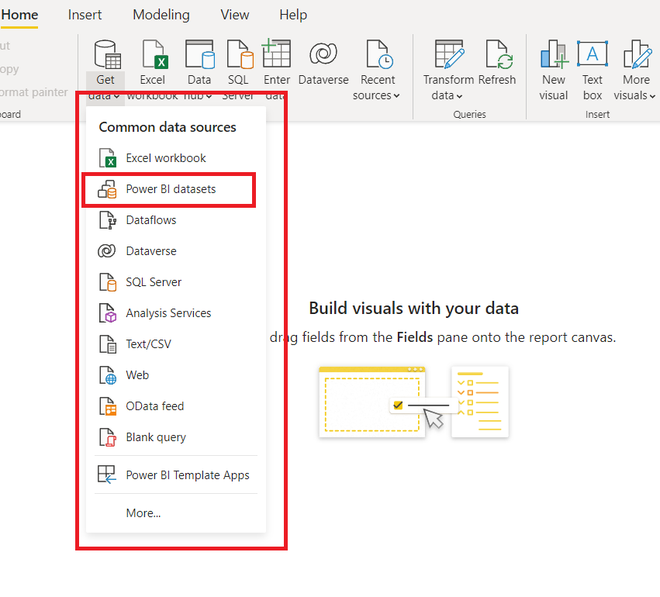
Task: Click the icon beside OData feed
Action: (x=107, y=406)
